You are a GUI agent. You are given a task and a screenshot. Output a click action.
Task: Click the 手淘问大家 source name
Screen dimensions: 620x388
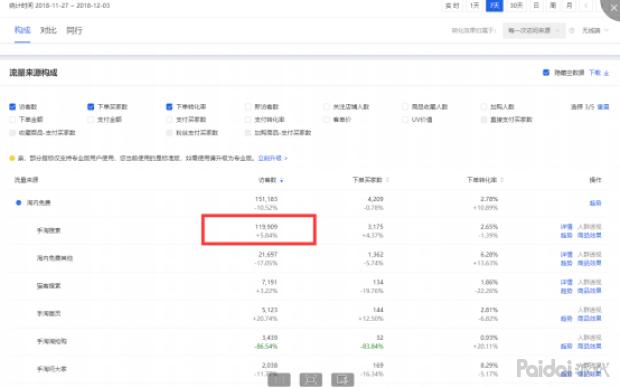(52, 369)
